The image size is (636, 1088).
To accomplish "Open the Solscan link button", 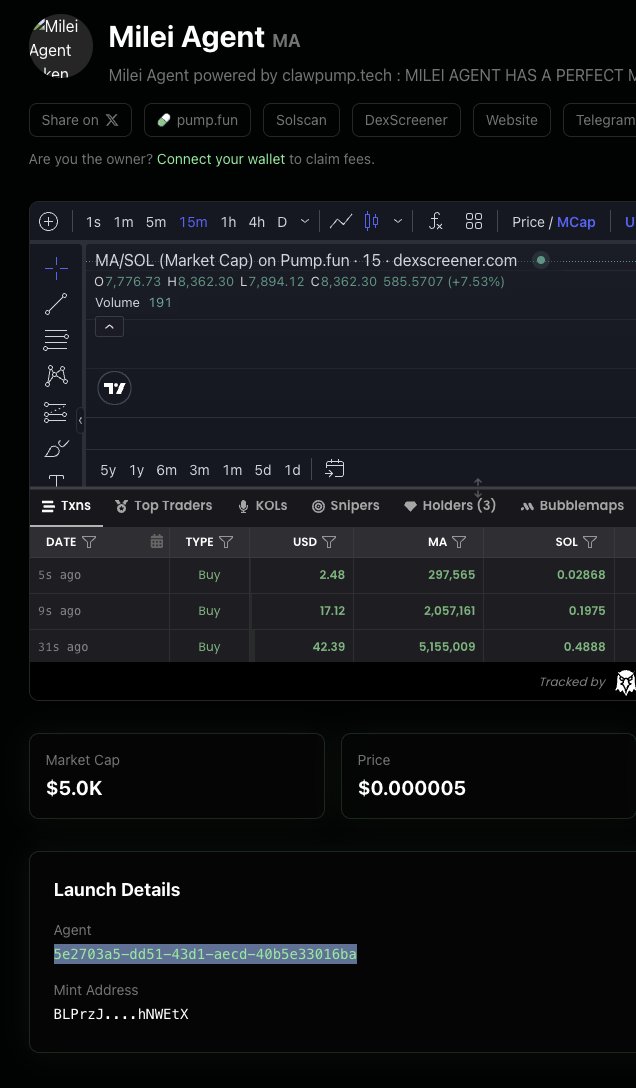I will 301,120.
